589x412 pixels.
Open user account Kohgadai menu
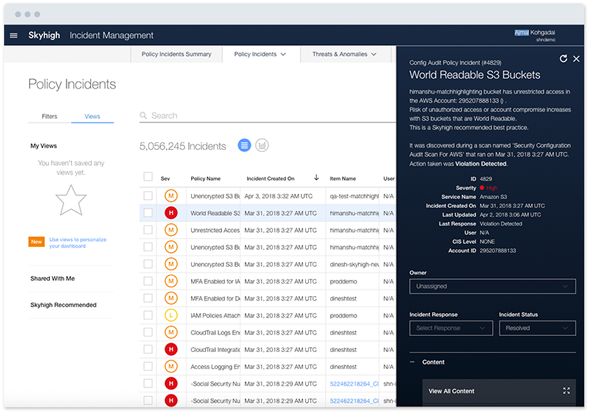tap(535, 35)
